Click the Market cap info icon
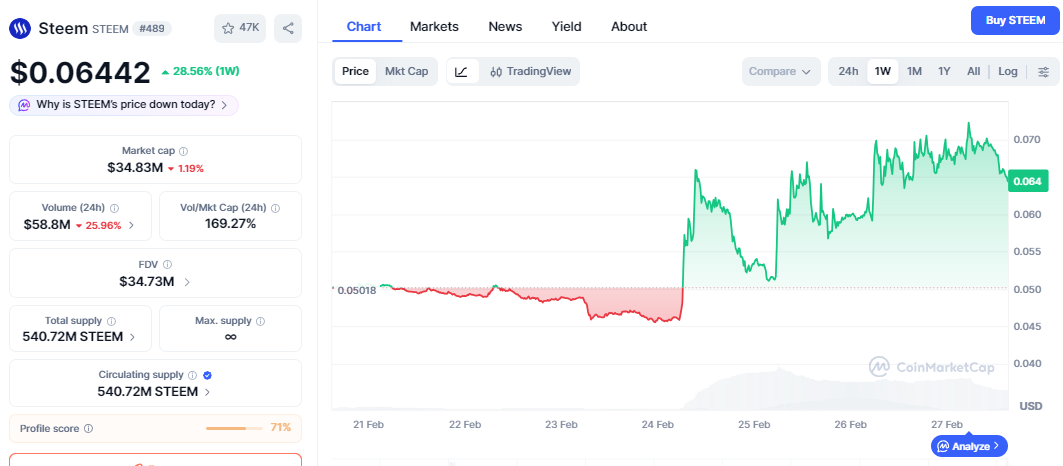This screenshot has height=466, width=1063. 183,151
